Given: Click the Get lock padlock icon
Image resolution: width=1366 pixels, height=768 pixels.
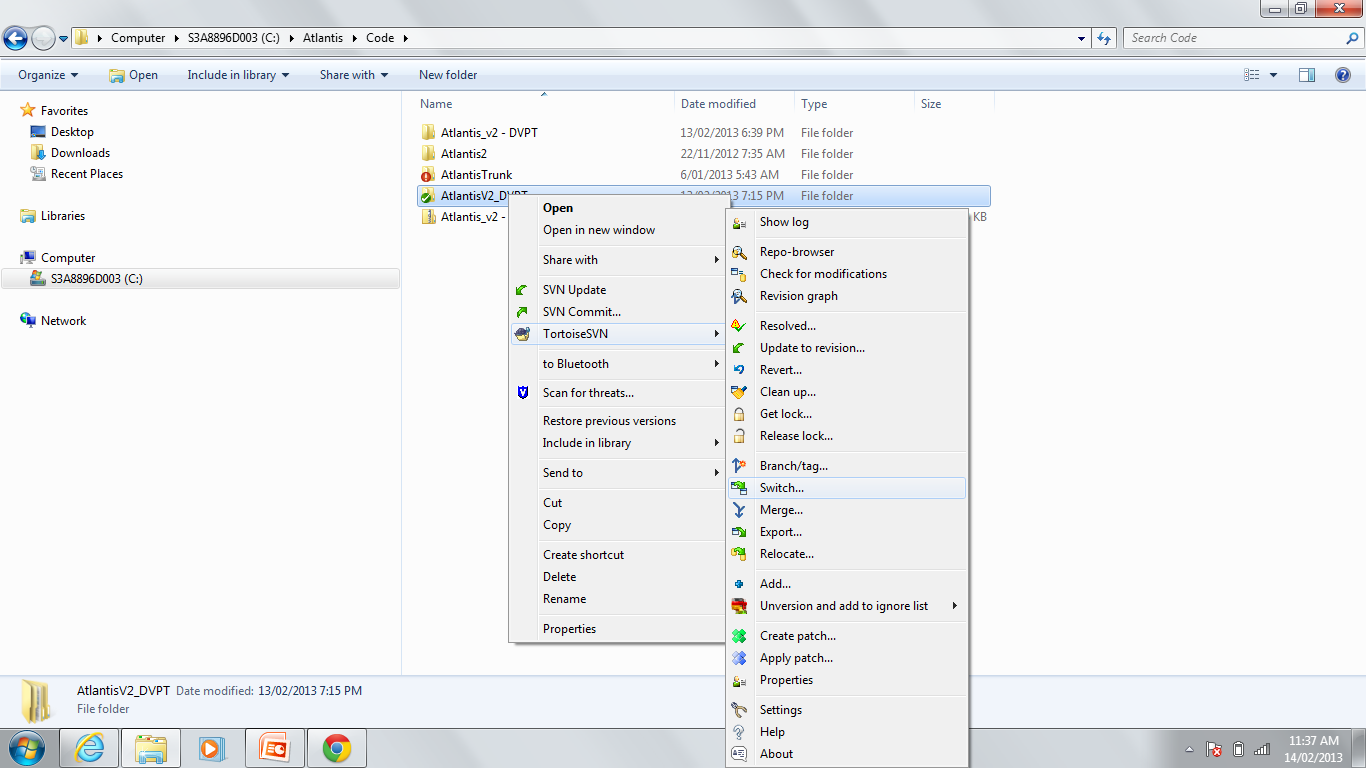Looking at the screenshot, I should point(739,414).
